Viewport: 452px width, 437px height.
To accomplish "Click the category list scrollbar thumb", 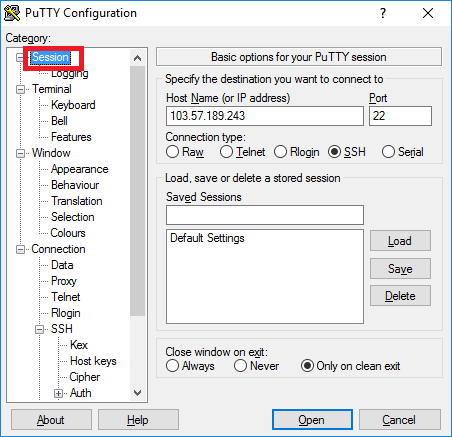I will (x=137, y=191).
